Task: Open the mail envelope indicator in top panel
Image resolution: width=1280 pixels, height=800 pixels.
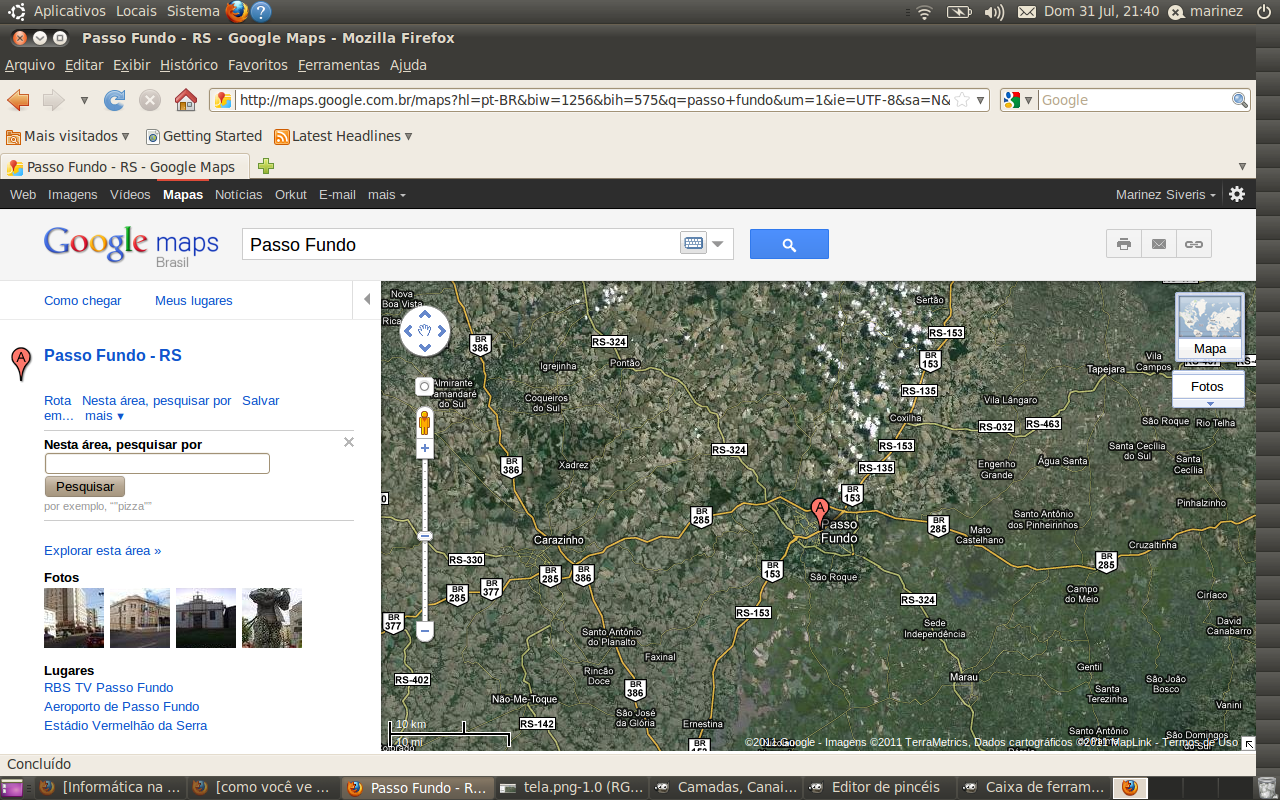Action: 1027,12
